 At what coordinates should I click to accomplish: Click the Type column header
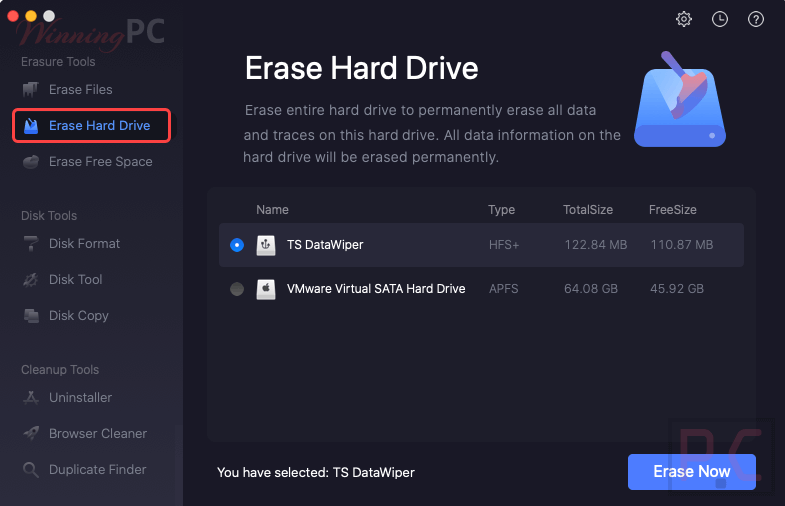(502, 210)
